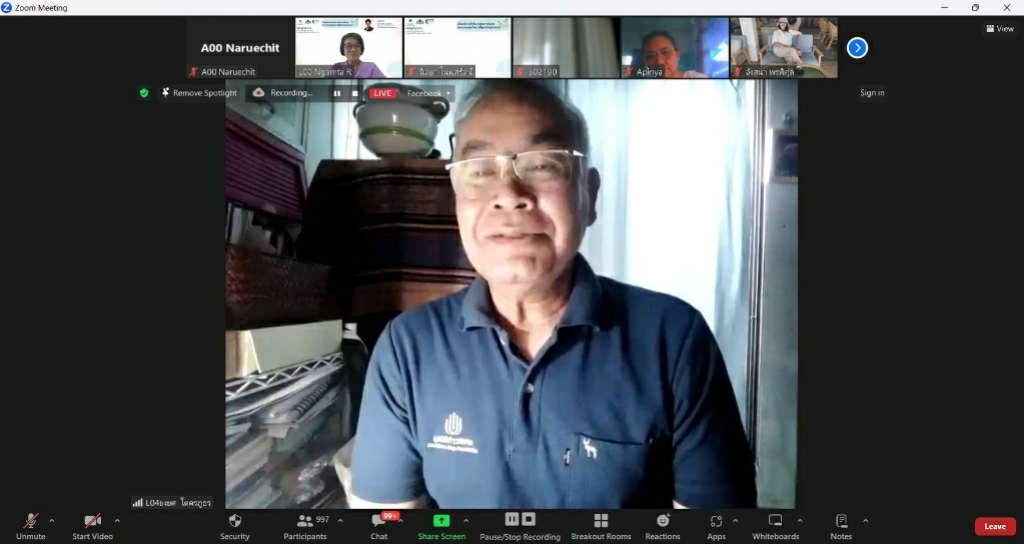Show next participants with blue arrow
This screenshot has width=1024, height=544.
(x=857, y=48)
